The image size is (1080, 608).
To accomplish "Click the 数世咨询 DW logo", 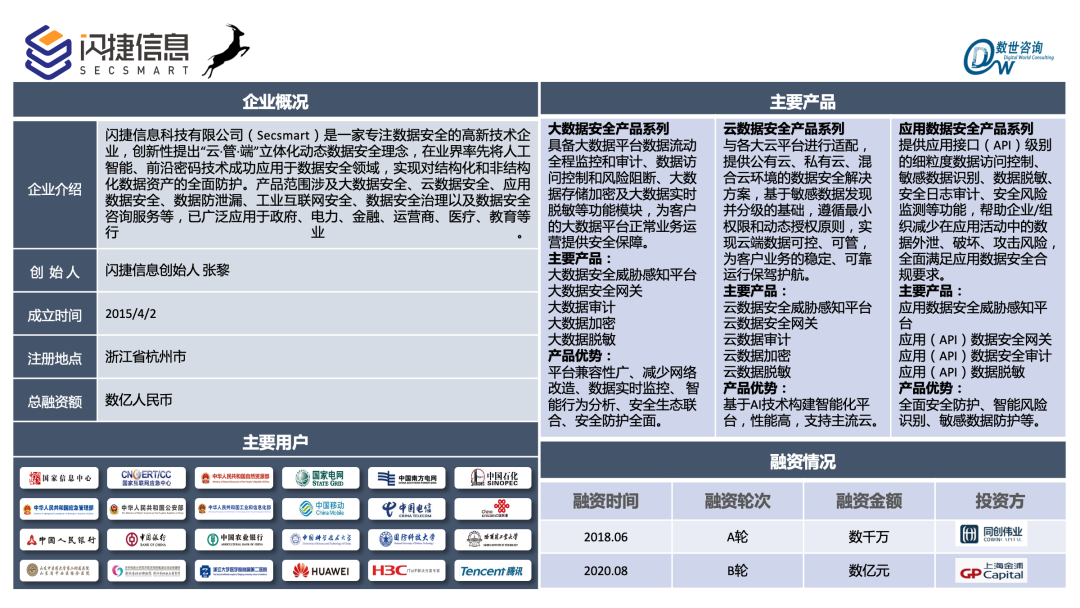I will pyautogui.click(x=1008, y=56).
